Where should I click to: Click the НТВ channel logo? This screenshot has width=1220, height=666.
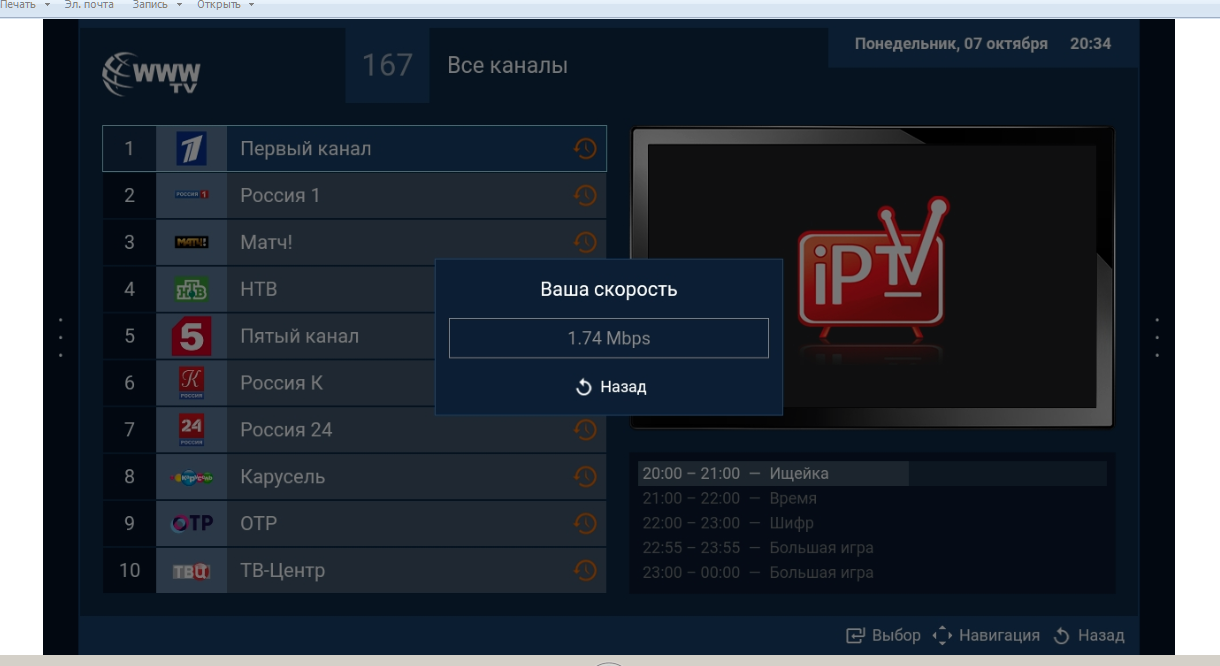[x=191, y=290]
